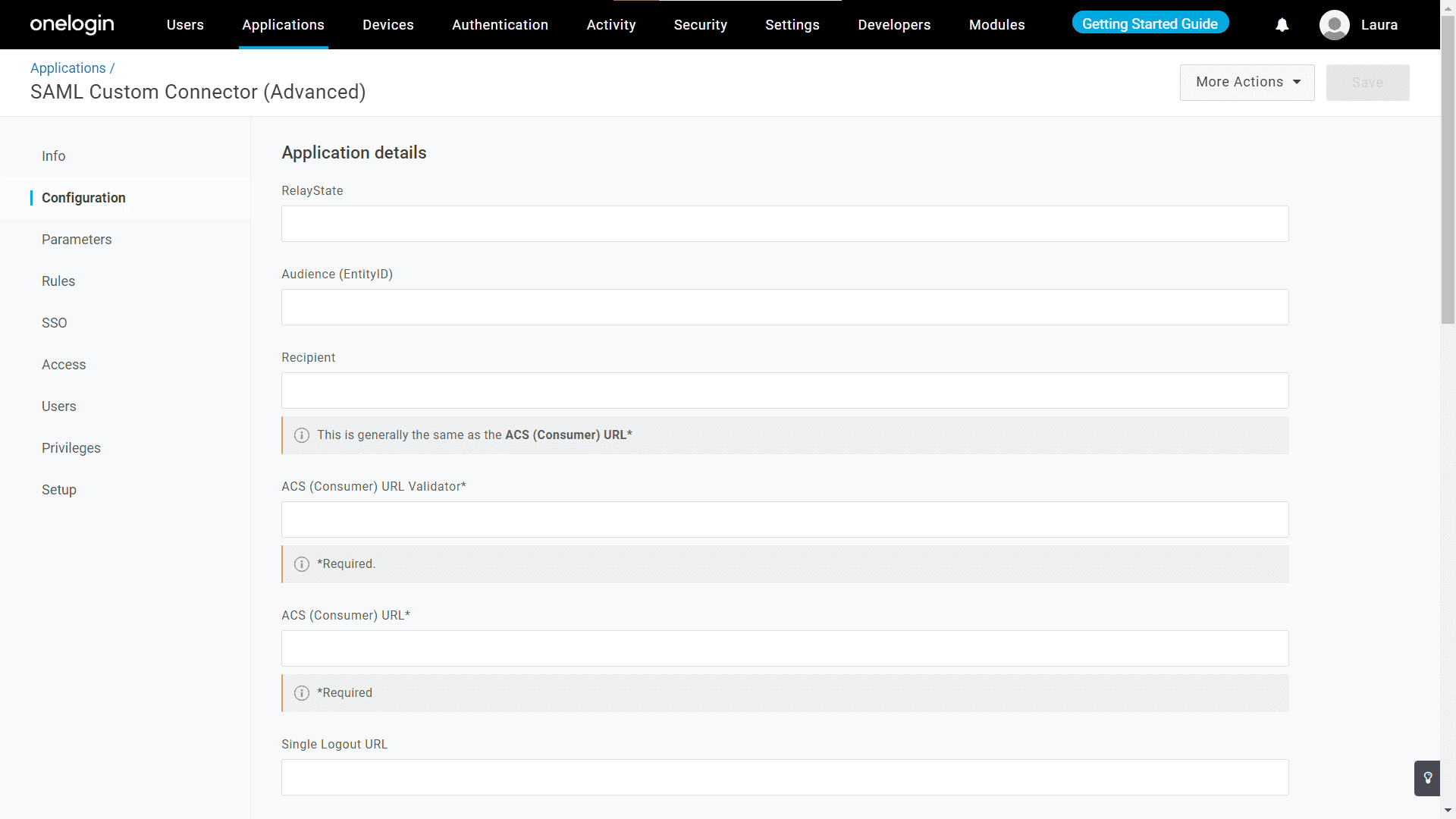Click the bell notification icon
This screenshot has height=819, width=1456.
(1283, 25)
